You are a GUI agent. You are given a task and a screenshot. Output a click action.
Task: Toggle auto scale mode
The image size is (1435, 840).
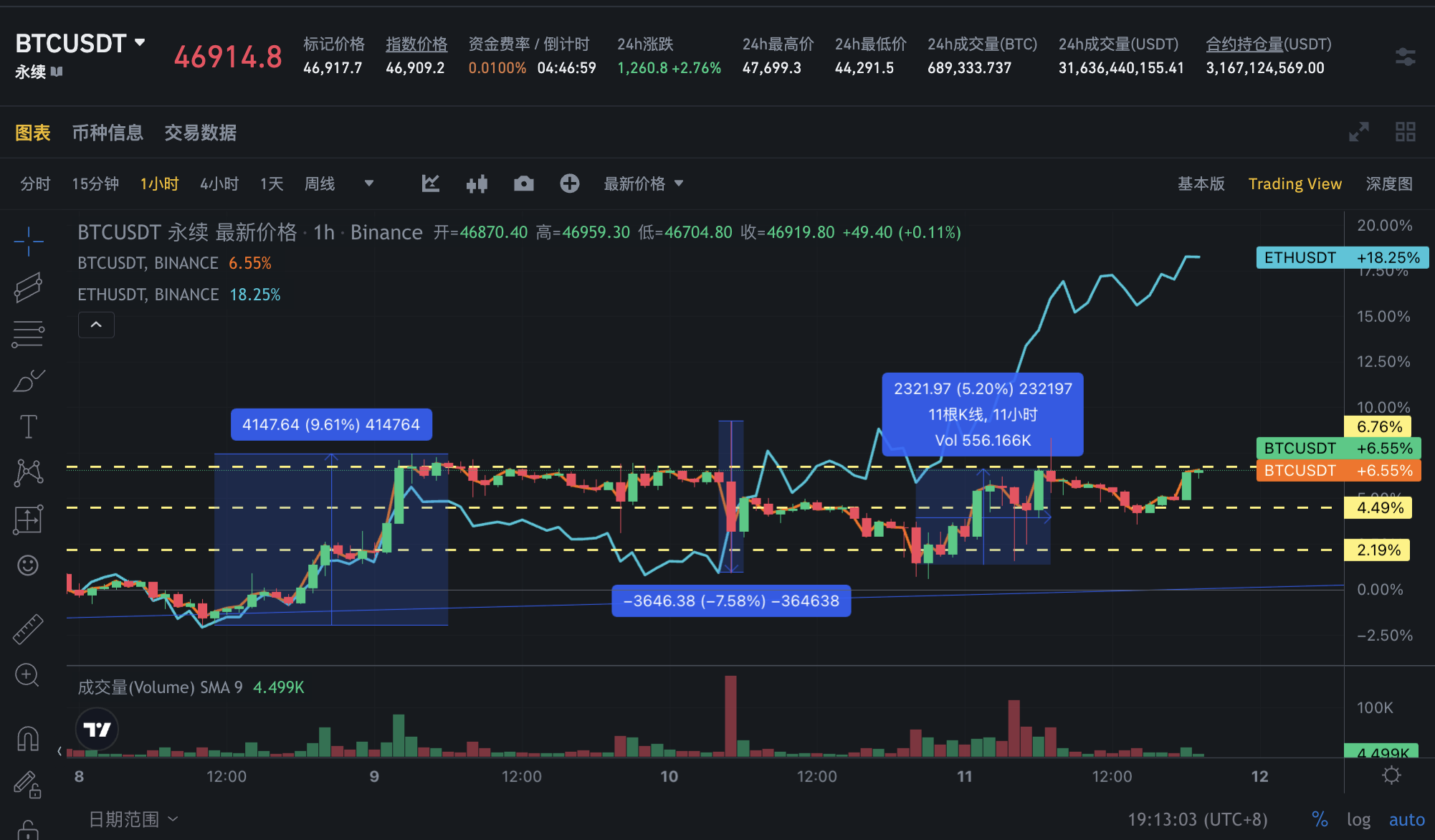click(1406, 819)
